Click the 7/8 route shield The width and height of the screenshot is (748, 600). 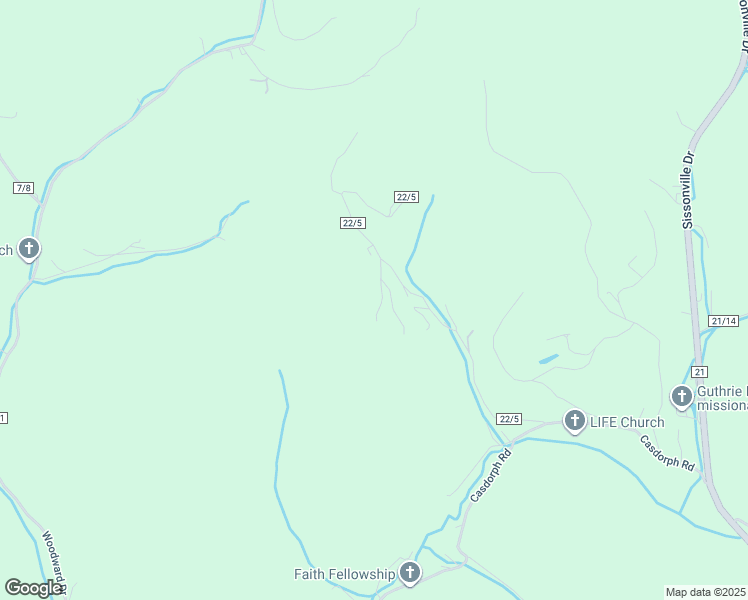point(23,188)
